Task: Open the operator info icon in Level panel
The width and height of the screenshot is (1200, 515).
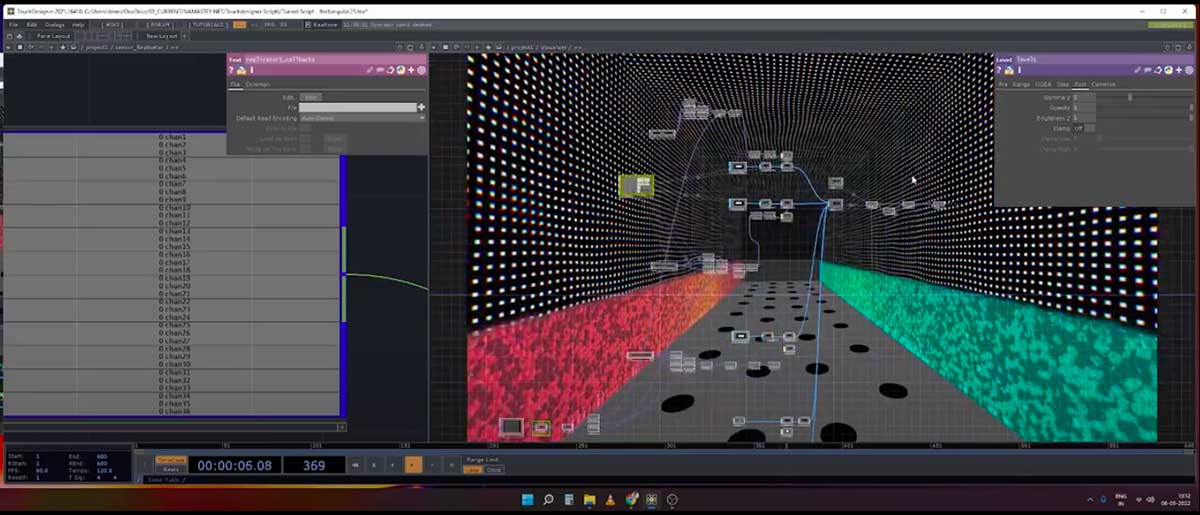Action: [x=1017, y=70]
